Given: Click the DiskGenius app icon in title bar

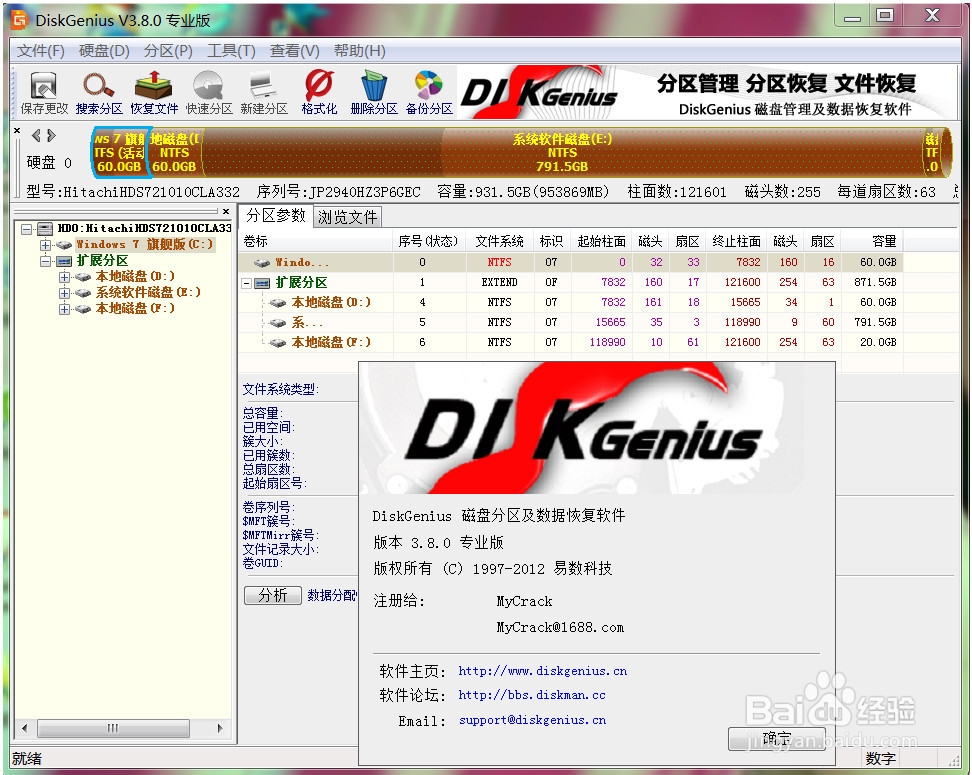Looking at the screenshot, I should tap(20, 20).
